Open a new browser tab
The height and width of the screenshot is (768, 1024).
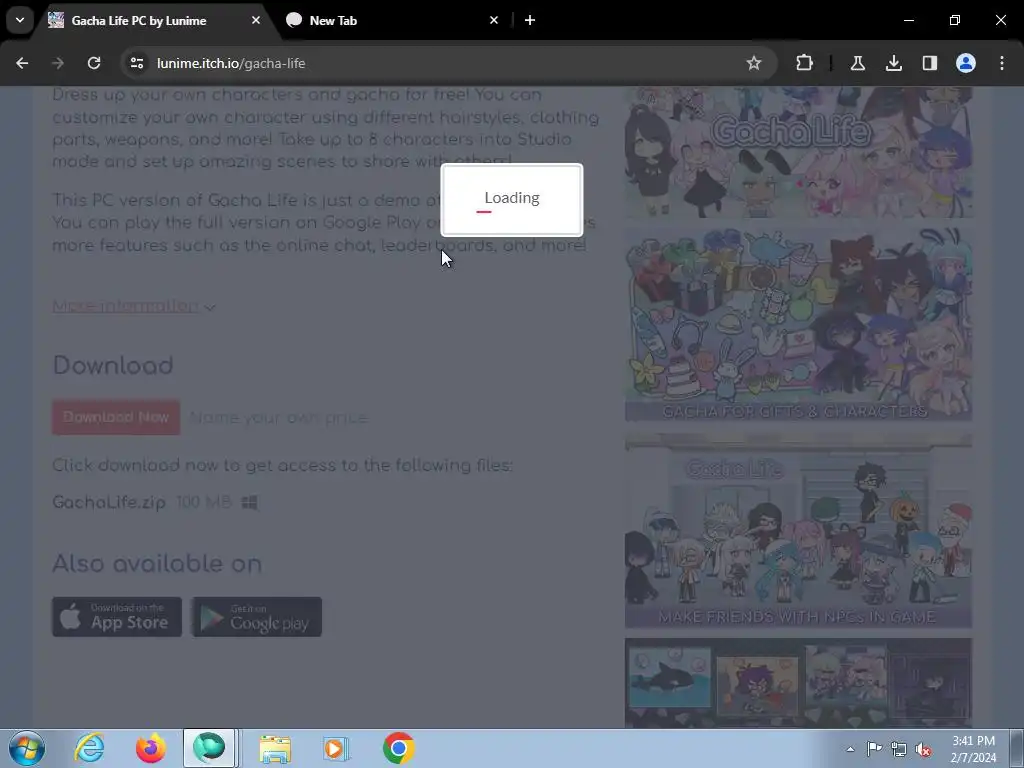pos(530,20)
